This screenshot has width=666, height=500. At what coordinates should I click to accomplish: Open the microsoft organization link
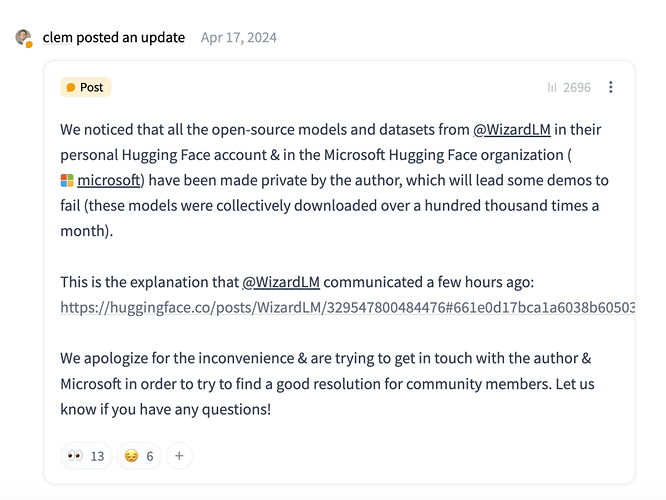[109, 181]
